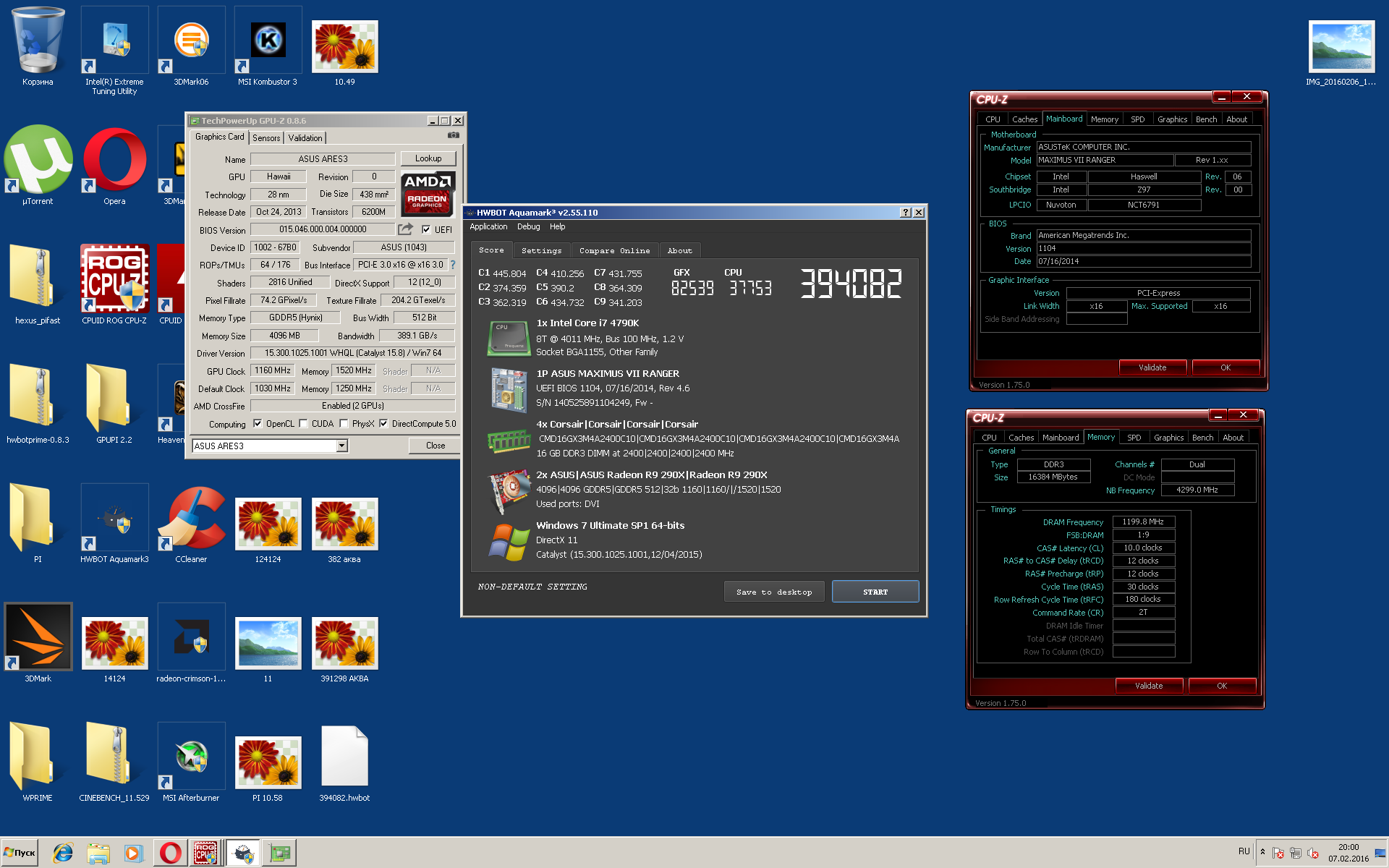Click the GPU-Z Name field ASUS ARES3

323,159
